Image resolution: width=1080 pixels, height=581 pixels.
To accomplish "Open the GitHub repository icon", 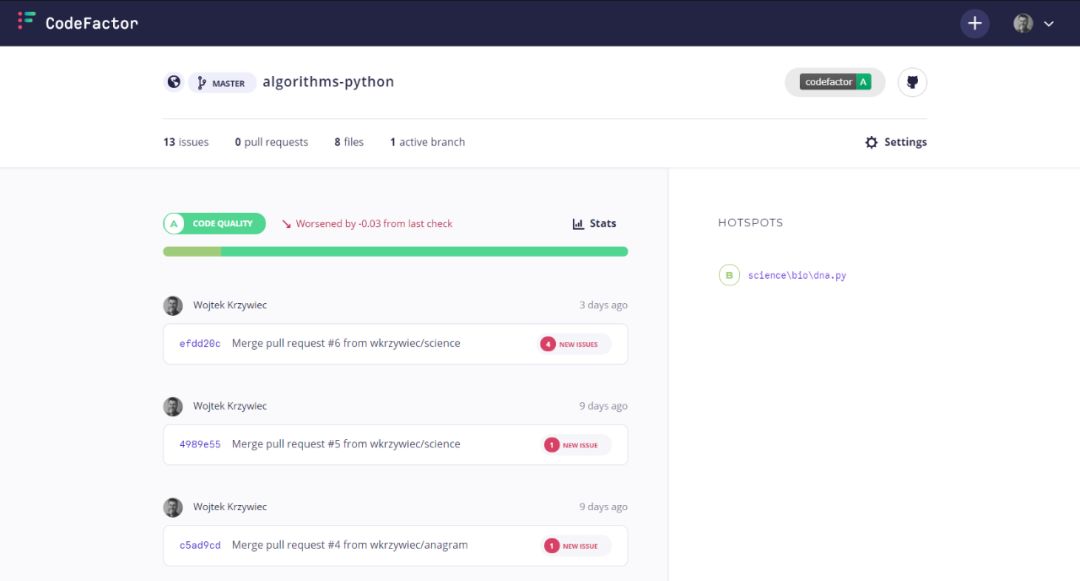I will point(913,83).
